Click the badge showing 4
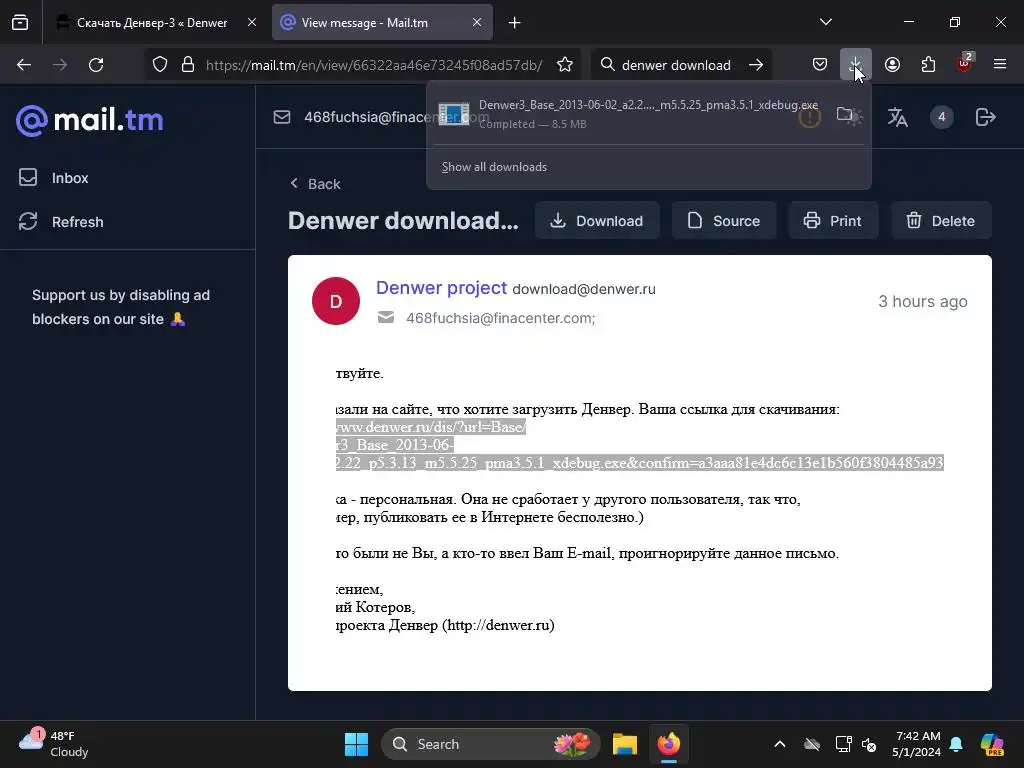 point(941,117)
